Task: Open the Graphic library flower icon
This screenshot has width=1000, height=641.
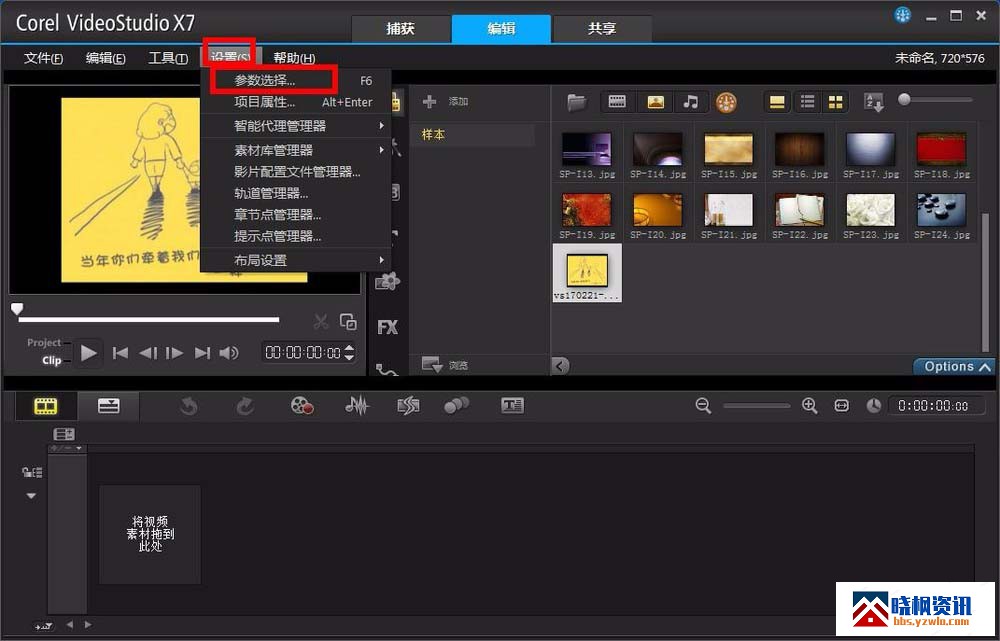Action: (x=388, y=281)
